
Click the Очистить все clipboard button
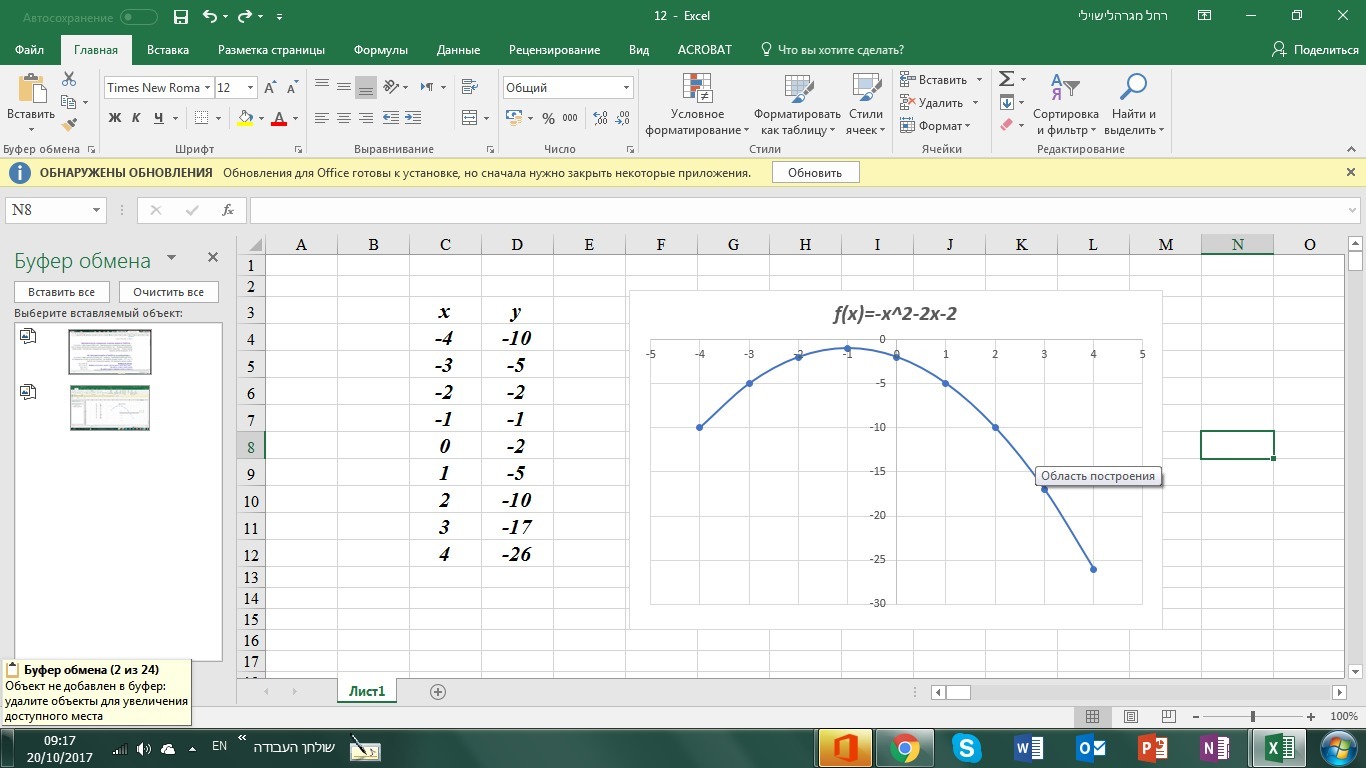[x=168, y=292]
